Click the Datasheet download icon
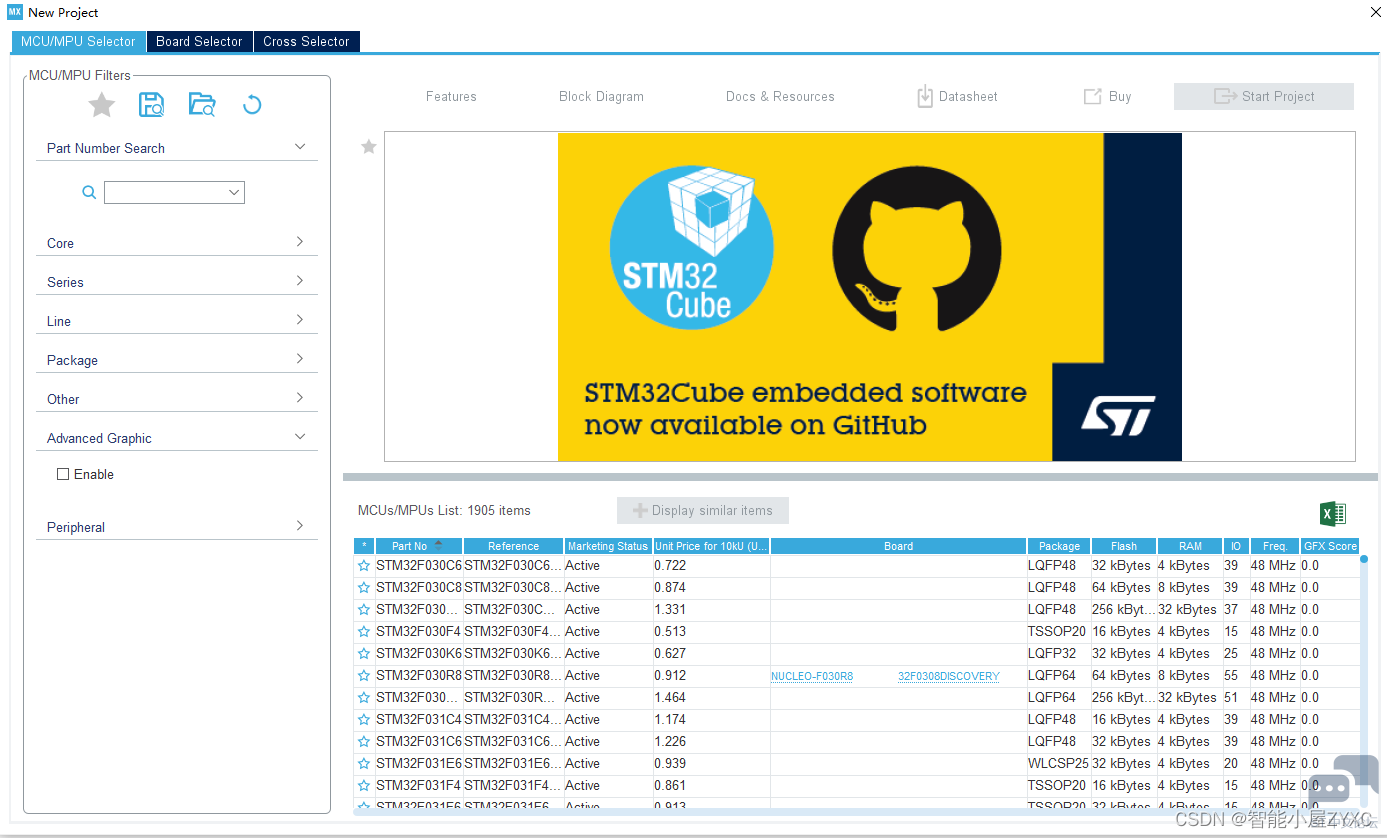 (x=925, y=96)
